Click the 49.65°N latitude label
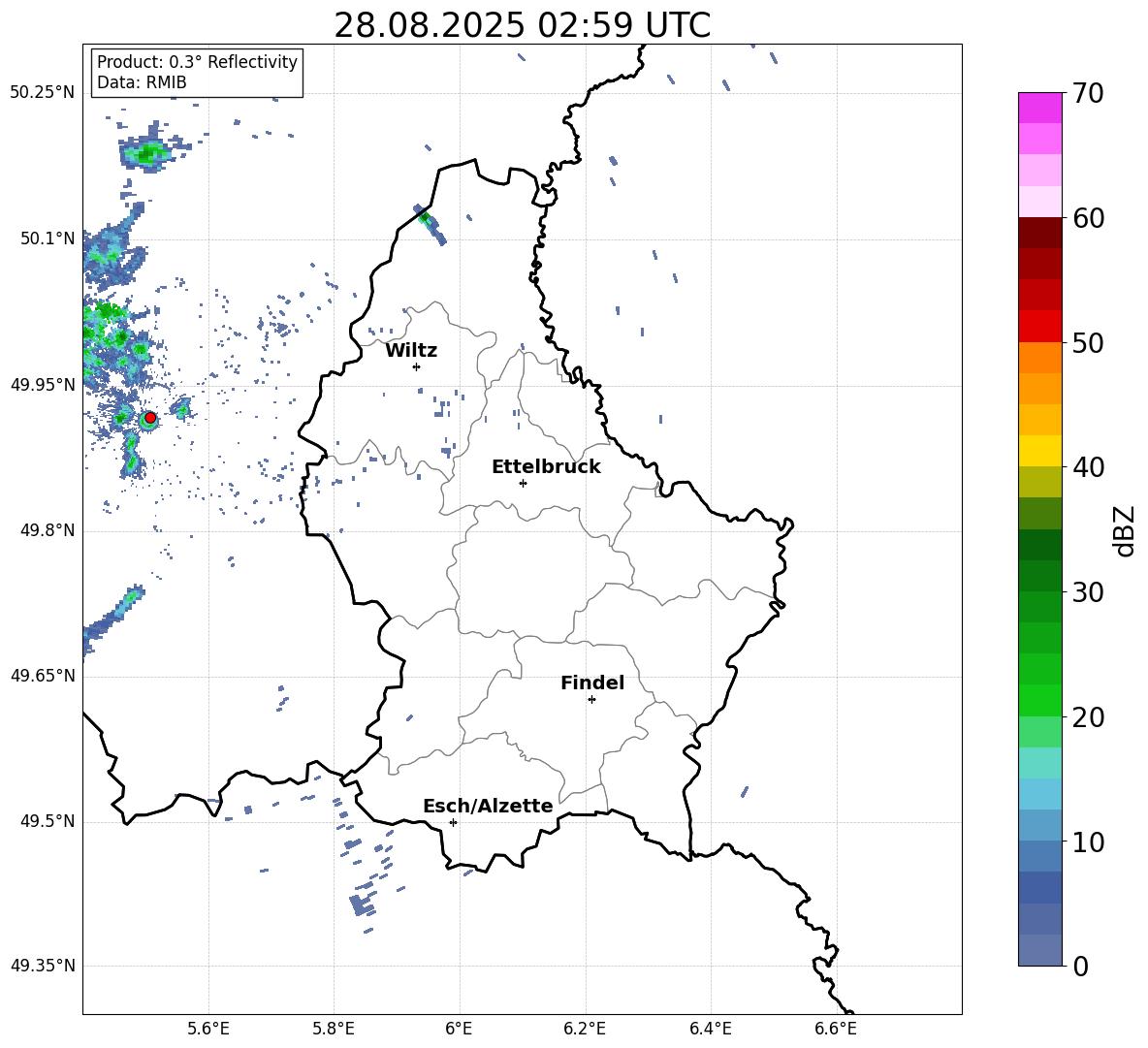Viewport: 1148px width, 1048px height. (x=43, y=675)
